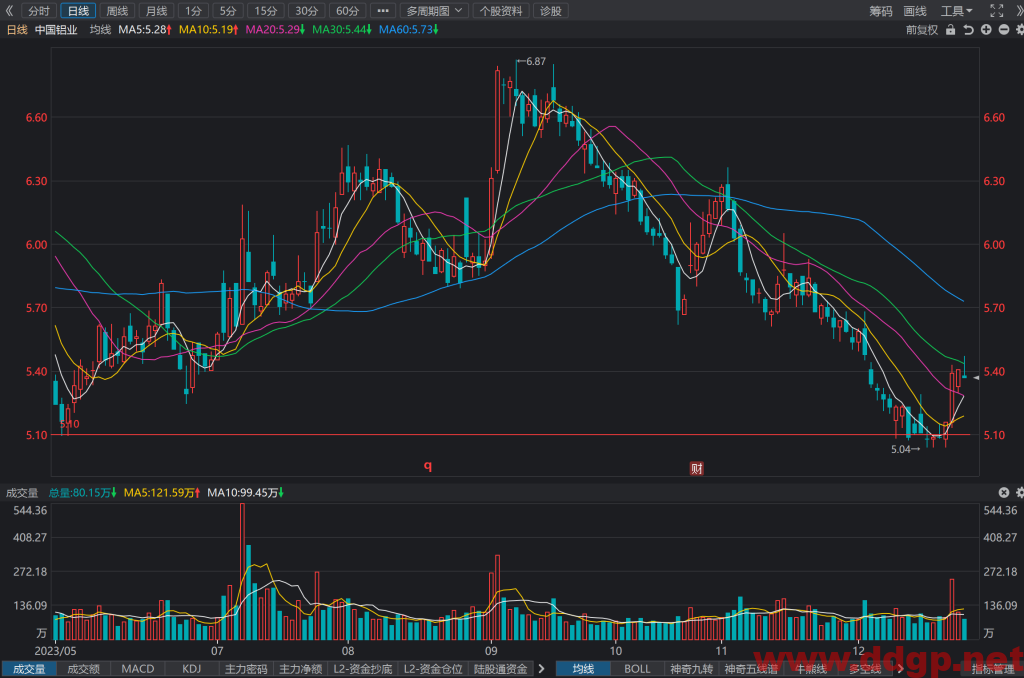Zoom out with the minus circle icon
This screenshot has height=678, width=1024.
1004,30
